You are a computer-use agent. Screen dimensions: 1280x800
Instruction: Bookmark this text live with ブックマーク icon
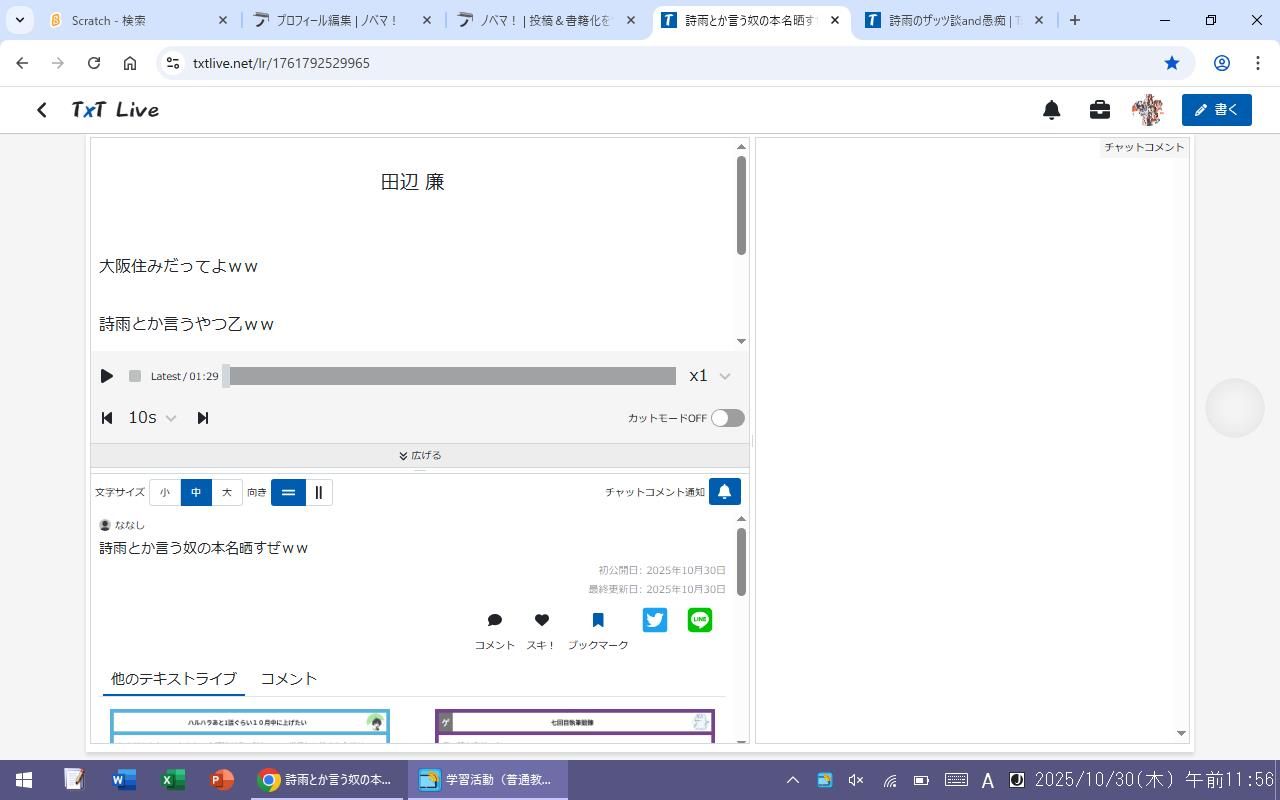pos(598,621)
